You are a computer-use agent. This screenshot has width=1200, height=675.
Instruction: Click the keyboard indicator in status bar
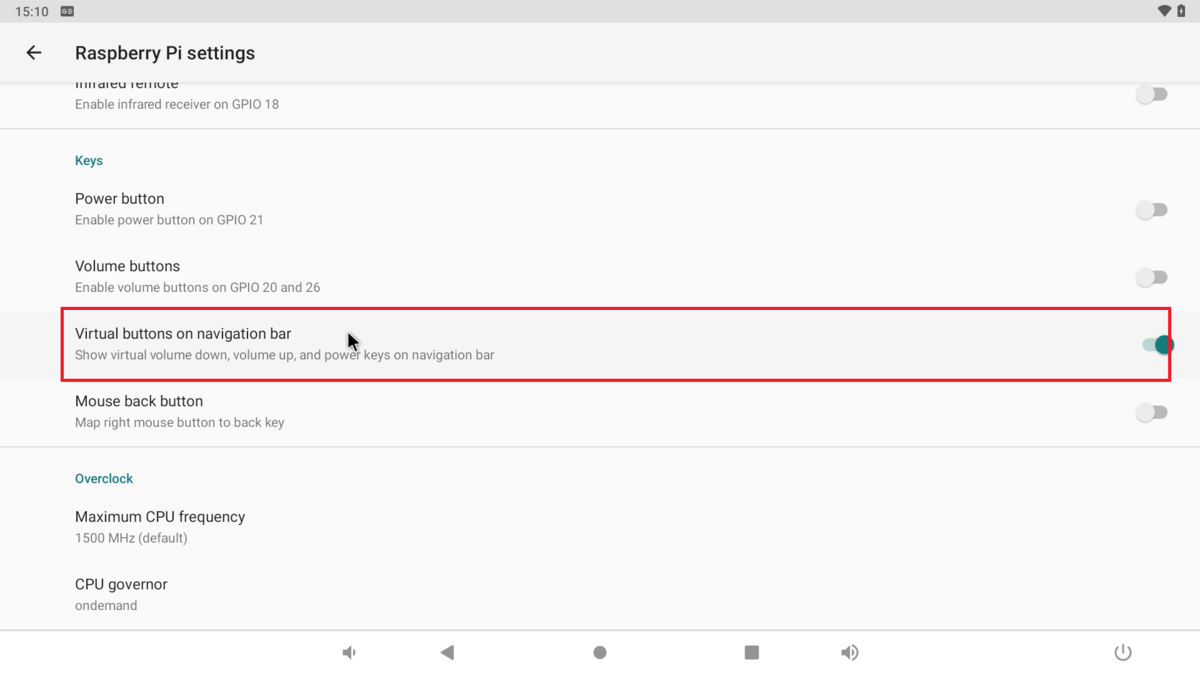coord(67,11)
